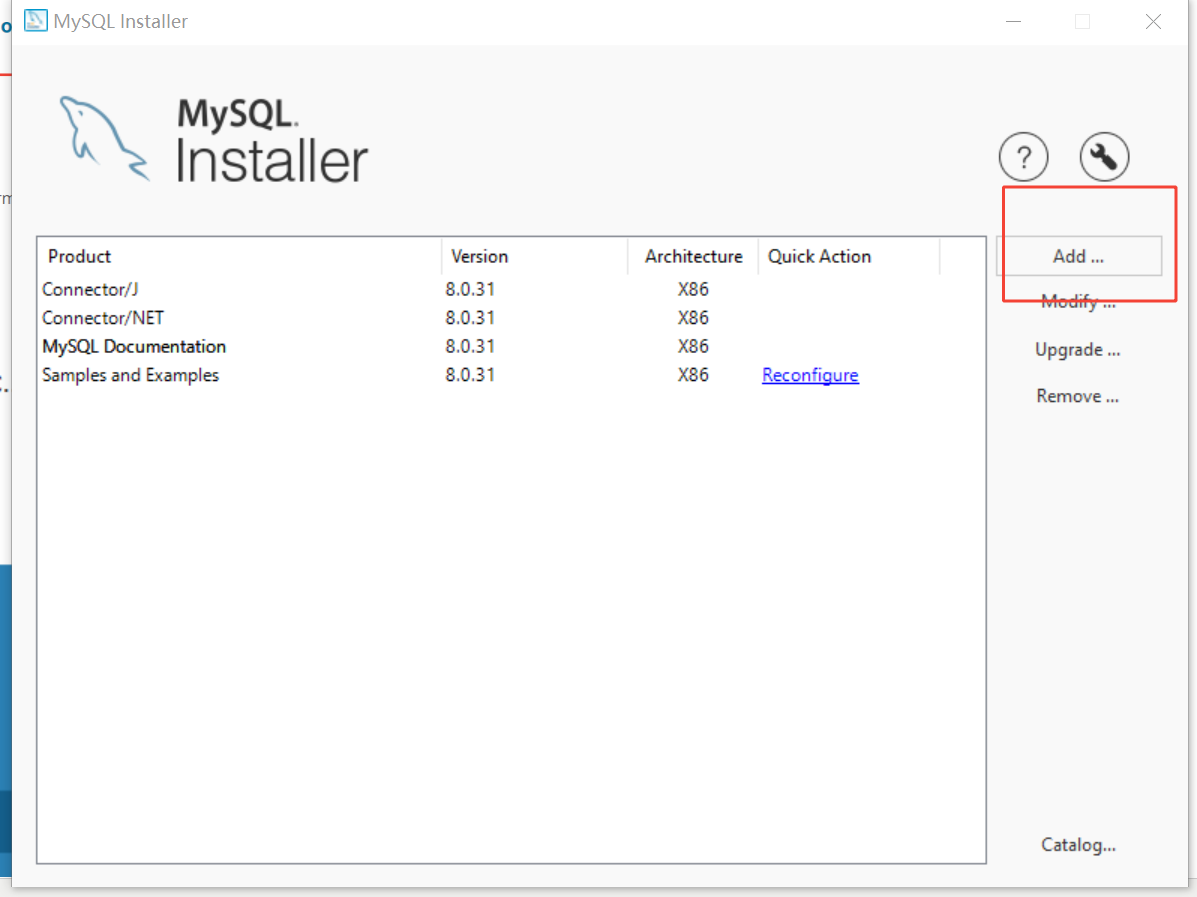Click the Quick Action column header
Viewport: 1197px width, 897px height.
point(849,257)
